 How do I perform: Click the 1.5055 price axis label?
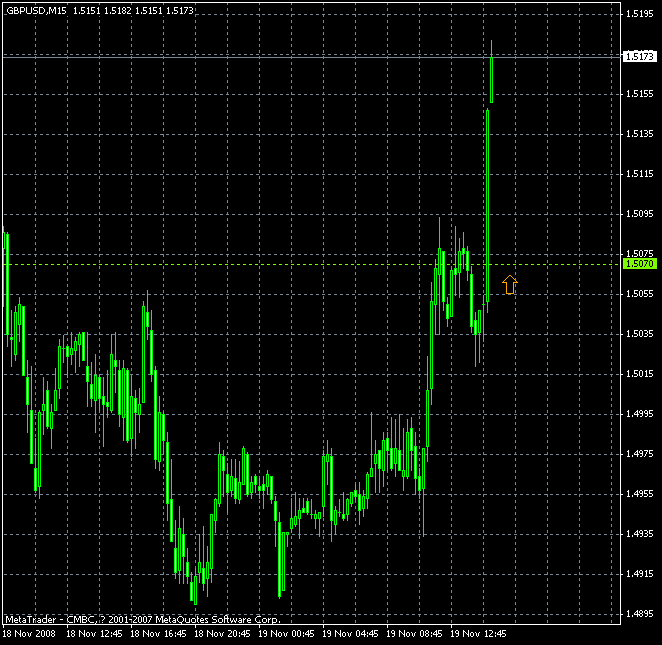639,294
